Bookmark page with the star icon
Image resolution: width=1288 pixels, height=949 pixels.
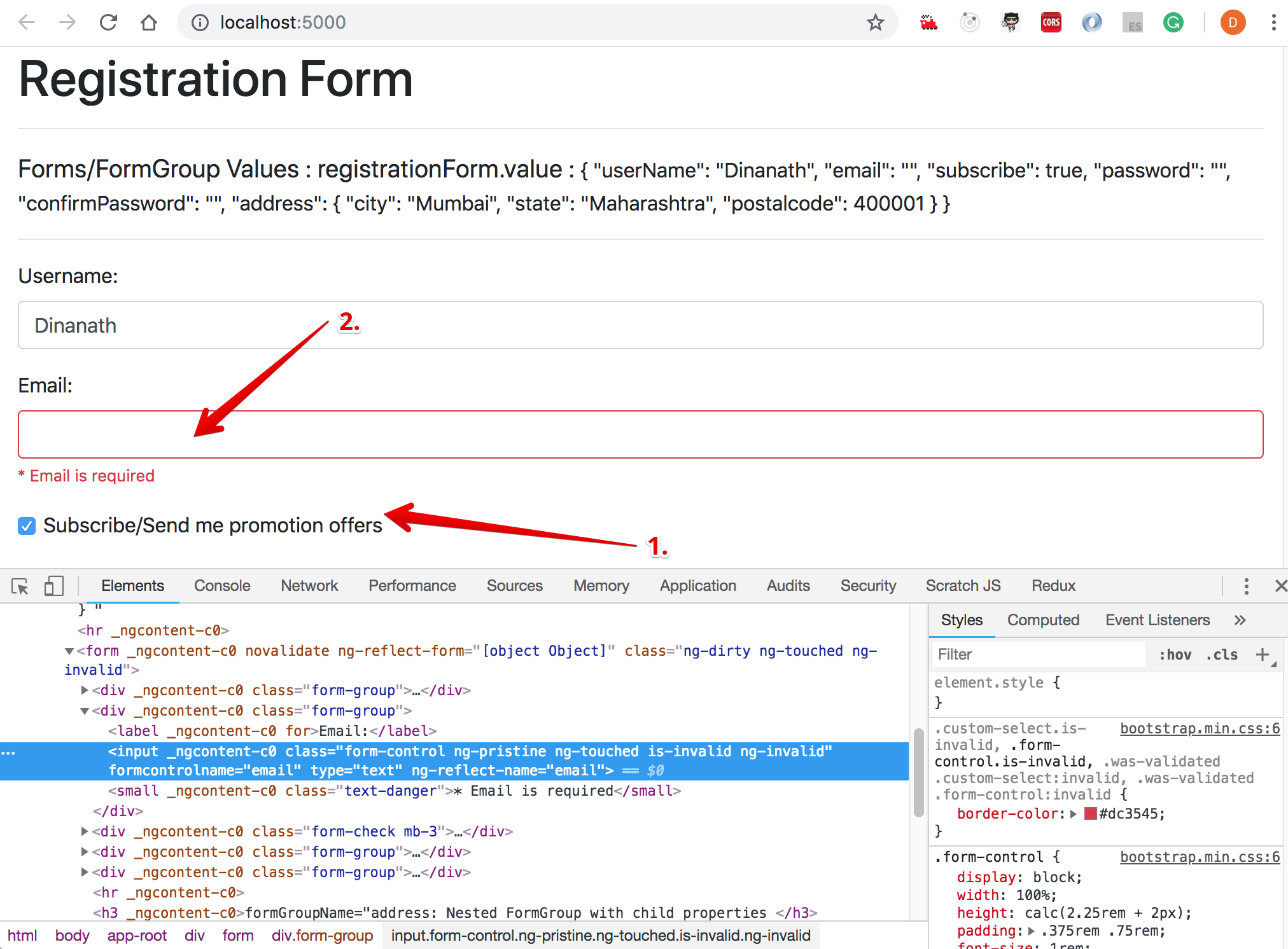[876, 23]
